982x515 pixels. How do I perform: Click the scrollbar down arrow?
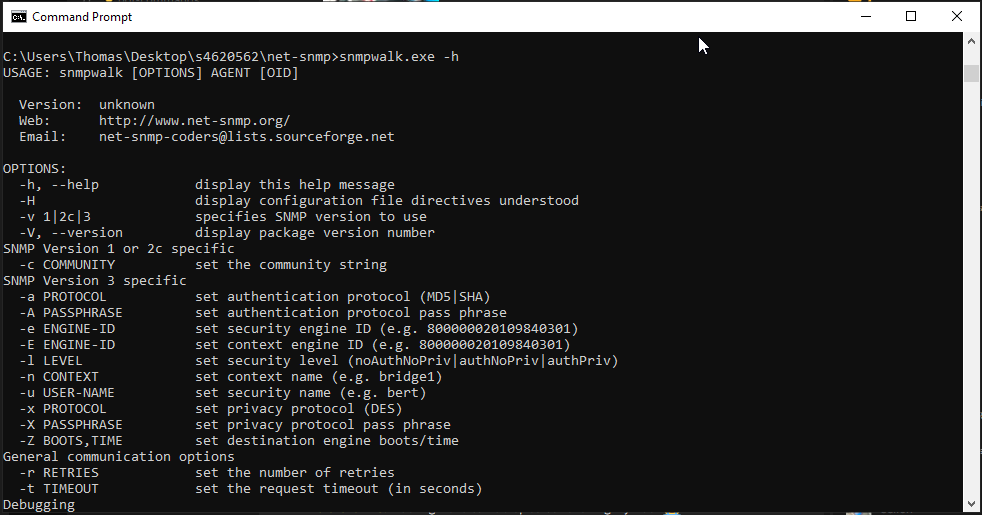pyautogui.click(x=971, y=504)
